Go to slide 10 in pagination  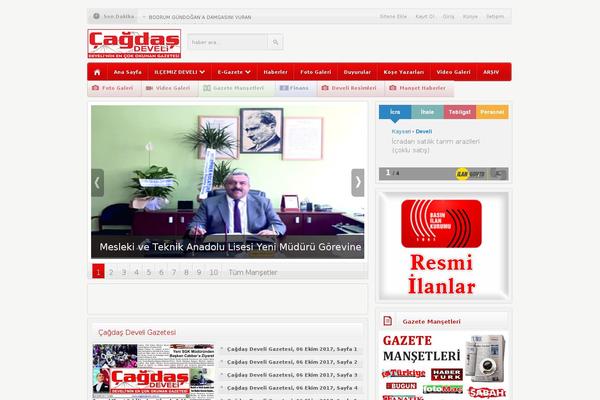point(214,272)
